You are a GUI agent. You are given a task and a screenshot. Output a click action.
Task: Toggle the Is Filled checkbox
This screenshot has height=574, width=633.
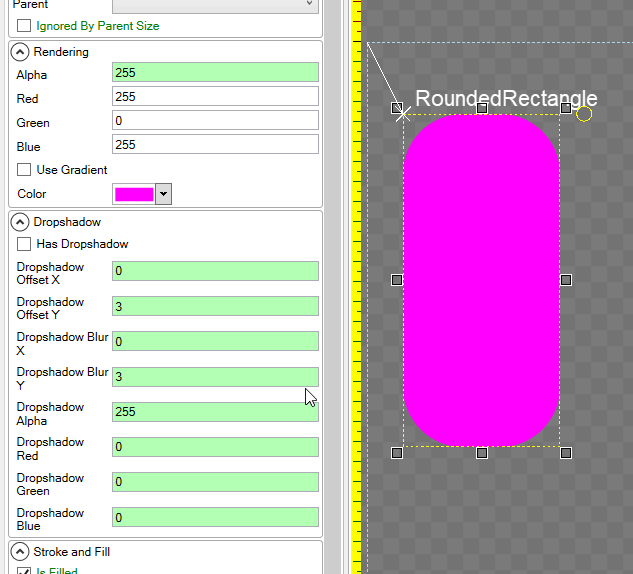[24, 571]
